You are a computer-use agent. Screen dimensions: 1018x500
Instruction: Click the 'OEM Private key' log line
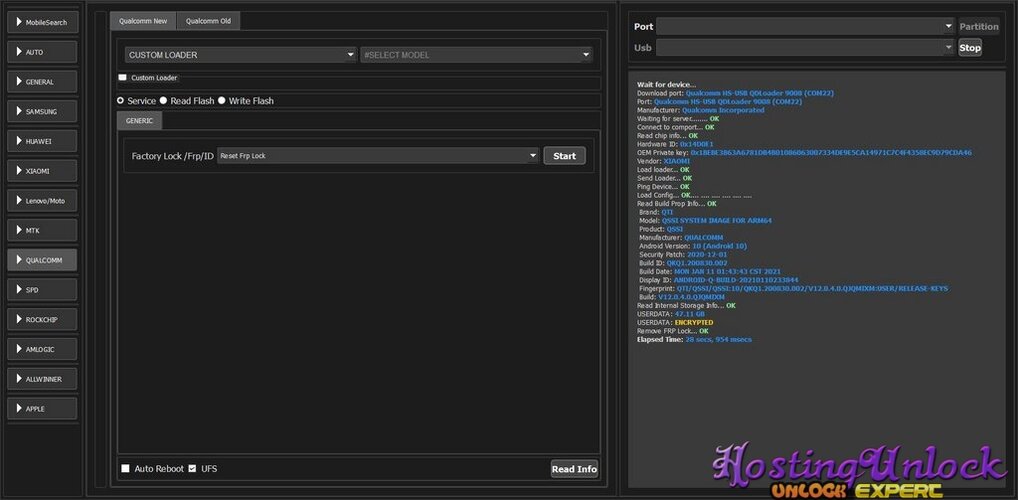pyautogui.click(x=804, y=153)
